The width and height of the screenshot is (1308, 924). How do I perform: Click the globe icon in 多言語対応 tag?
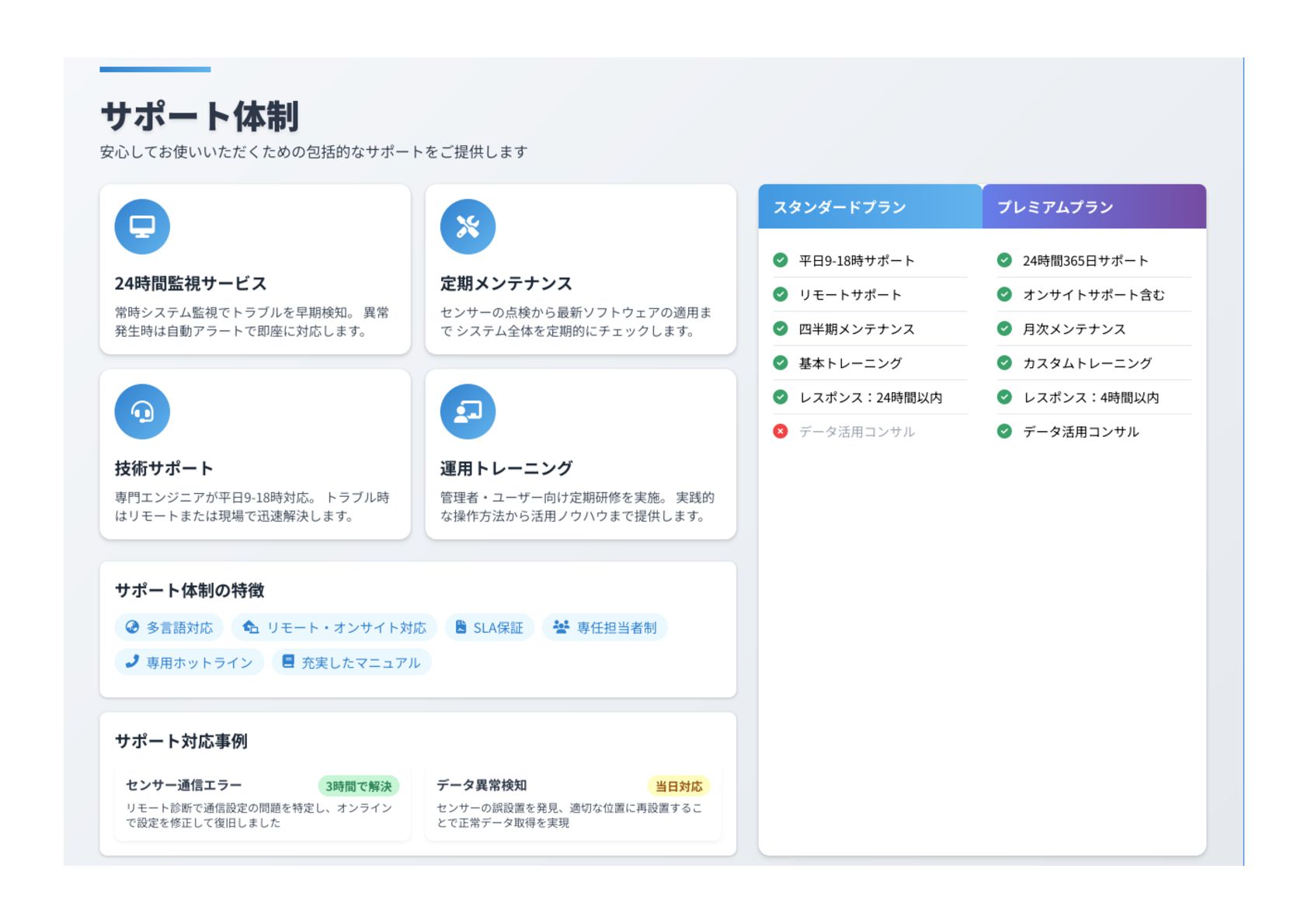click(133, 627)
